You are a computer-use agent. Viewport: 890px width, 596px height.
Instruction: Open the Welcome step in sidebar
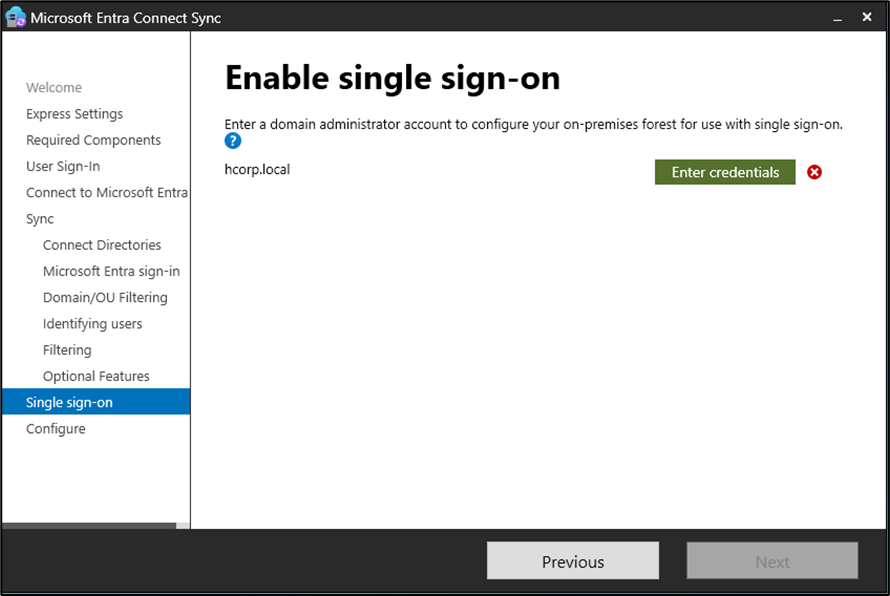point(54,88)
